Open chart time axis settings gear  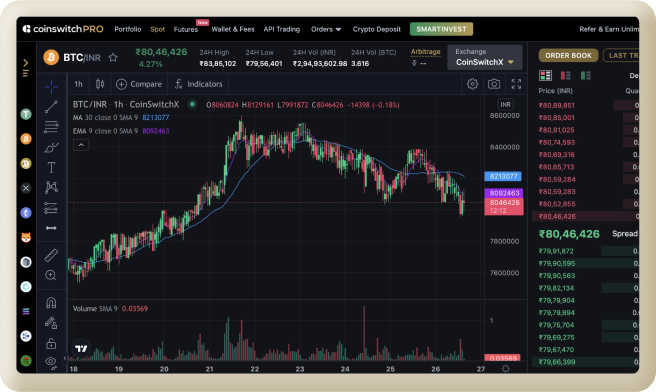coord(506,369)
